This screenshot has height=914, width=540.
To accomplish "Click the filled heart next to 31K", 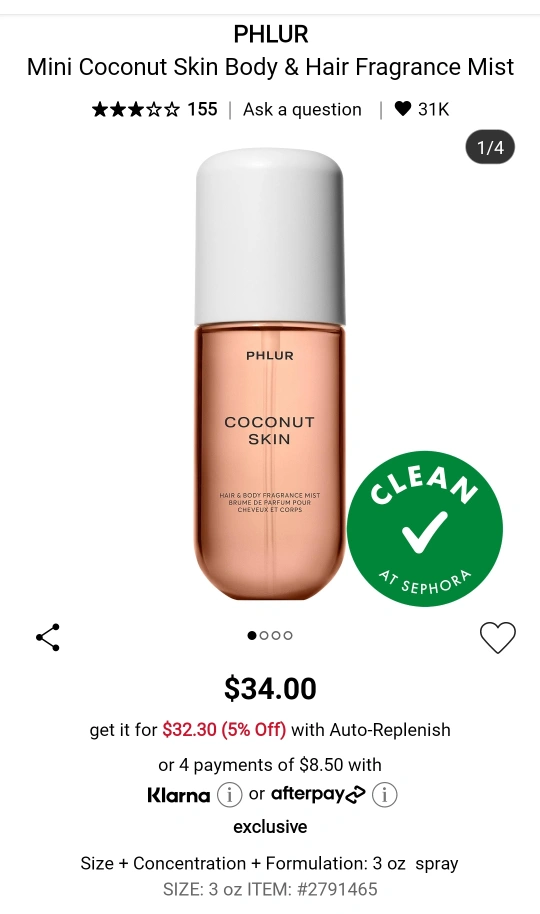I will (x=403, y=108).
